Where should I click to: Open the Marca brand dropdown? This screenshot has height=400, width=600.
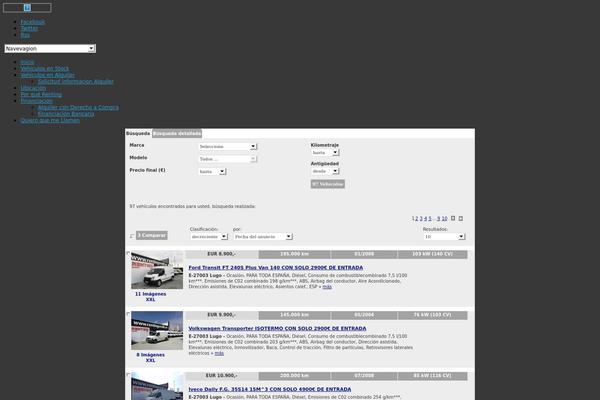228,147
